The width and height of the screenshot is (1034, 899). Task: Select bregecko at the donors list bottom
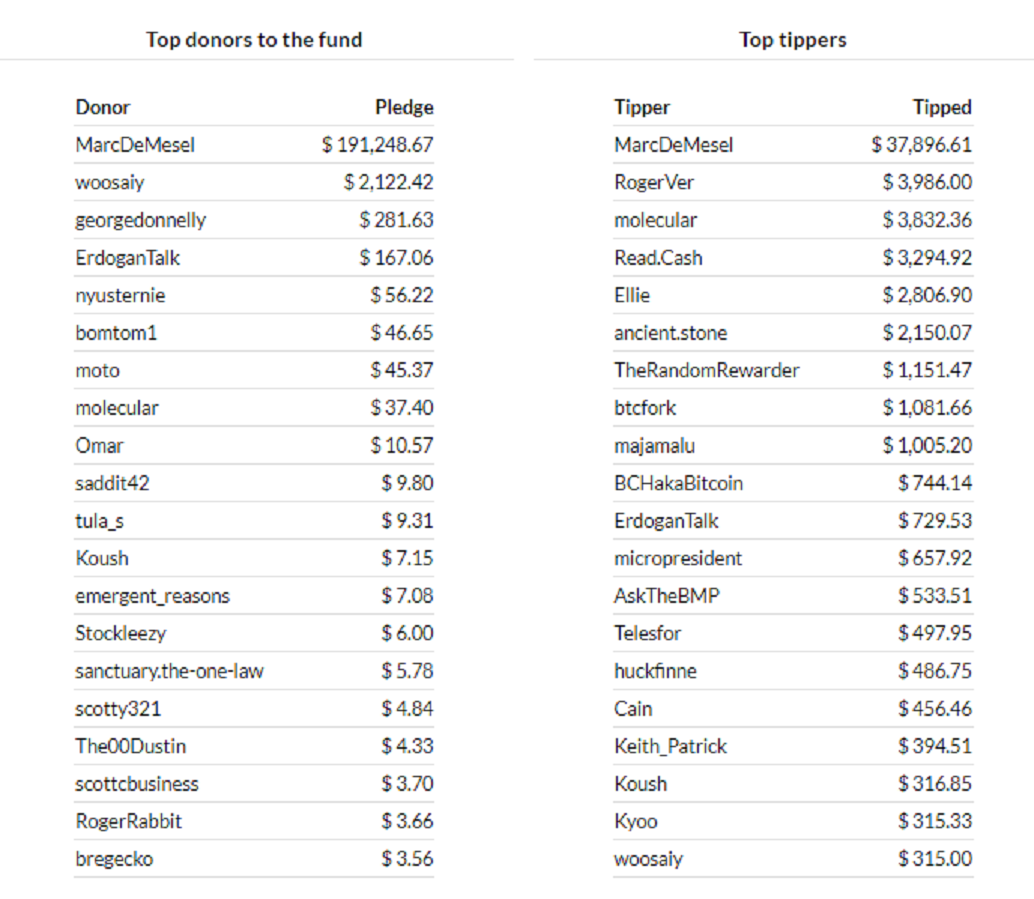tap(114, 859)
